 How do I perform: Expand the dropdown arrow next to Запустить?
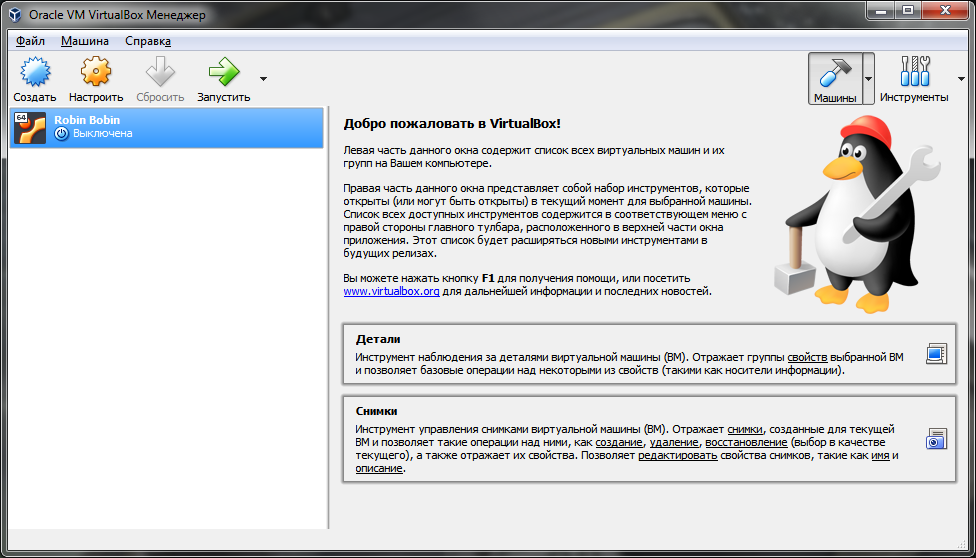pos(263,79)
